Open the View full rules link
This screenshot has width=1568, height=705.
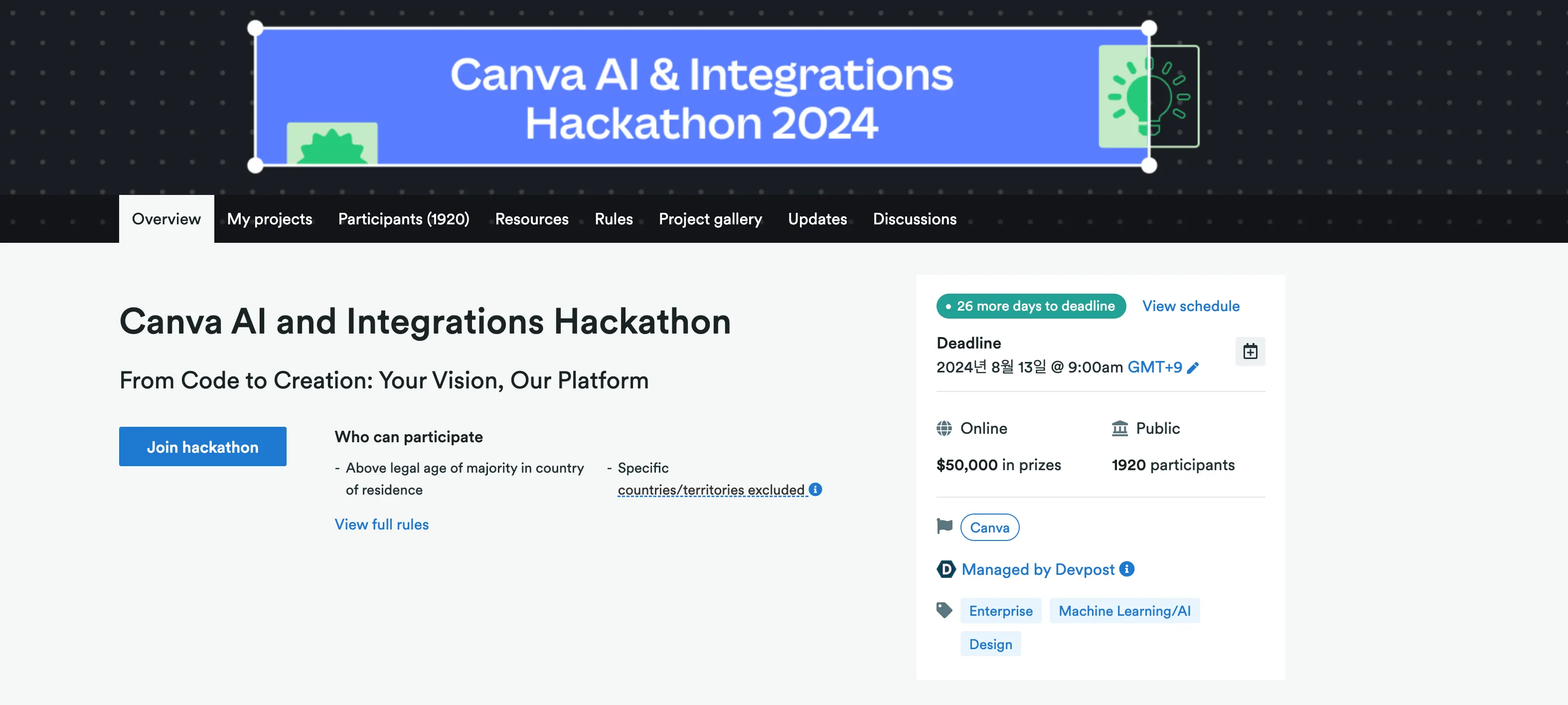point(382,524)
